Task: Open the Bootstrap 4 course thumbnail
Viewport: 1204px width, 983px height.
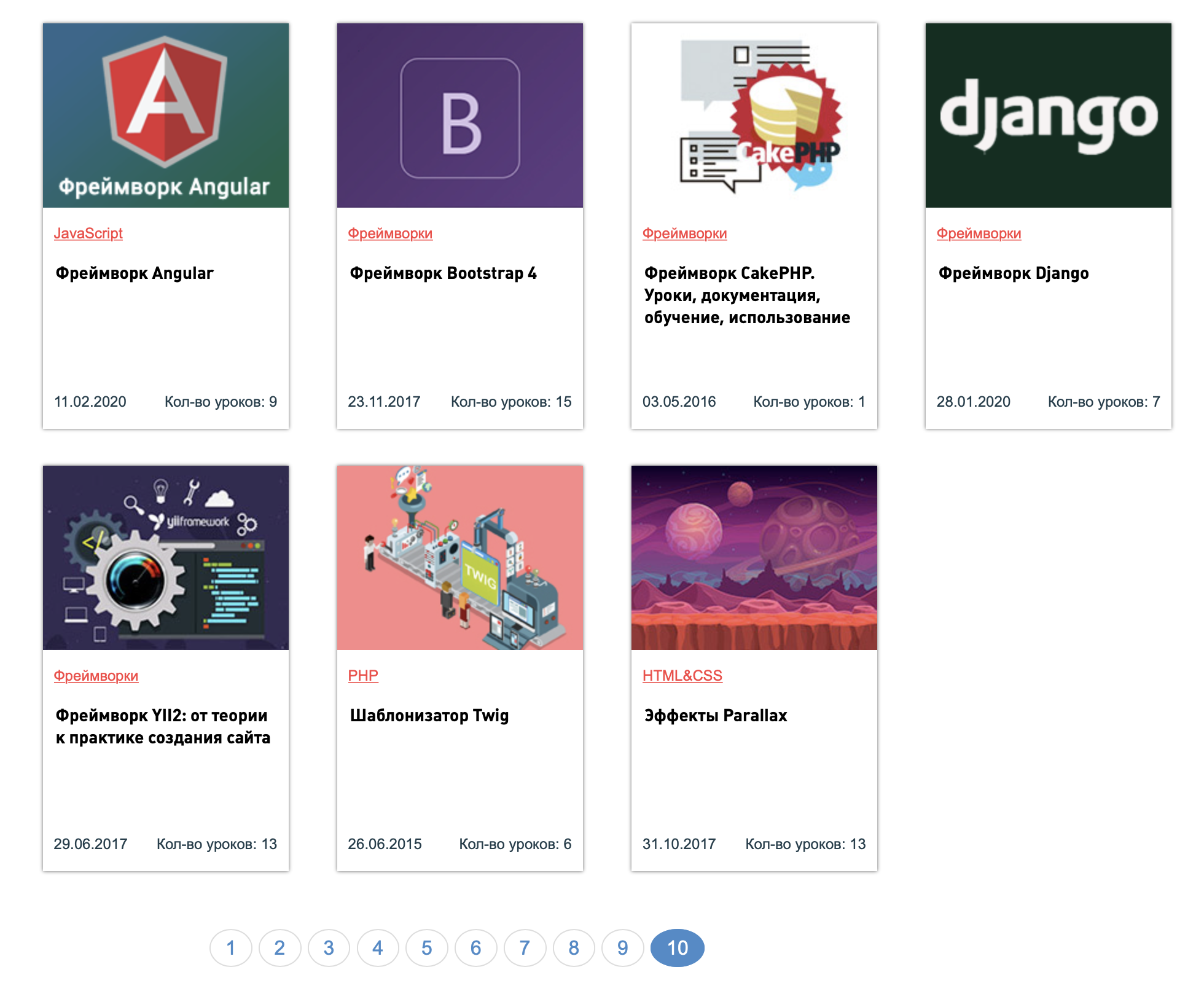Action: click(x=460, y=116)
